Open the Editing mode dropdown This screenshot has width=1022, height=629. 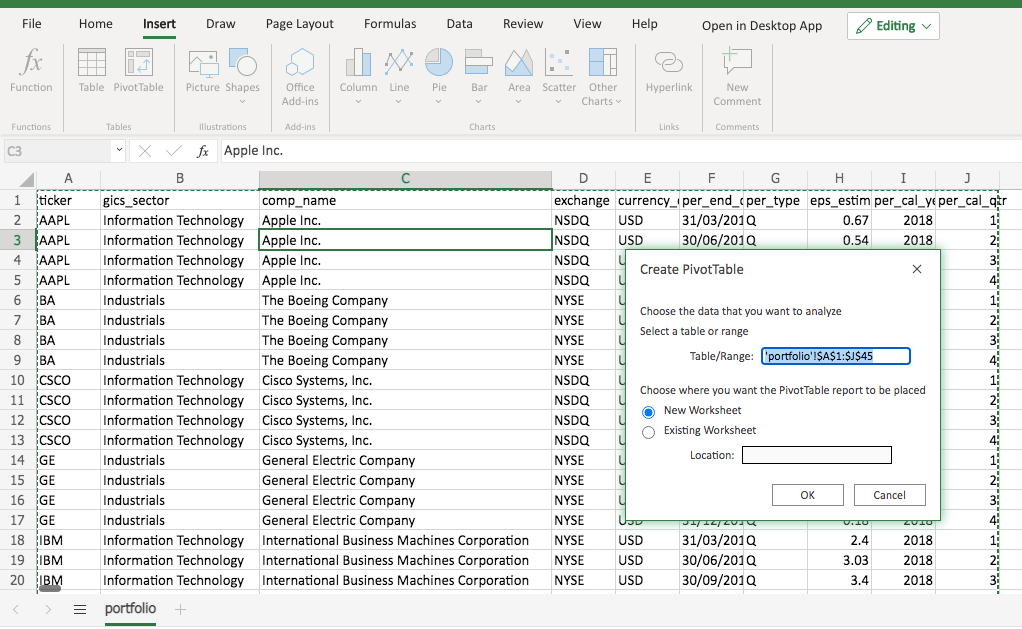pyautogui.click(x=893, y=26)
